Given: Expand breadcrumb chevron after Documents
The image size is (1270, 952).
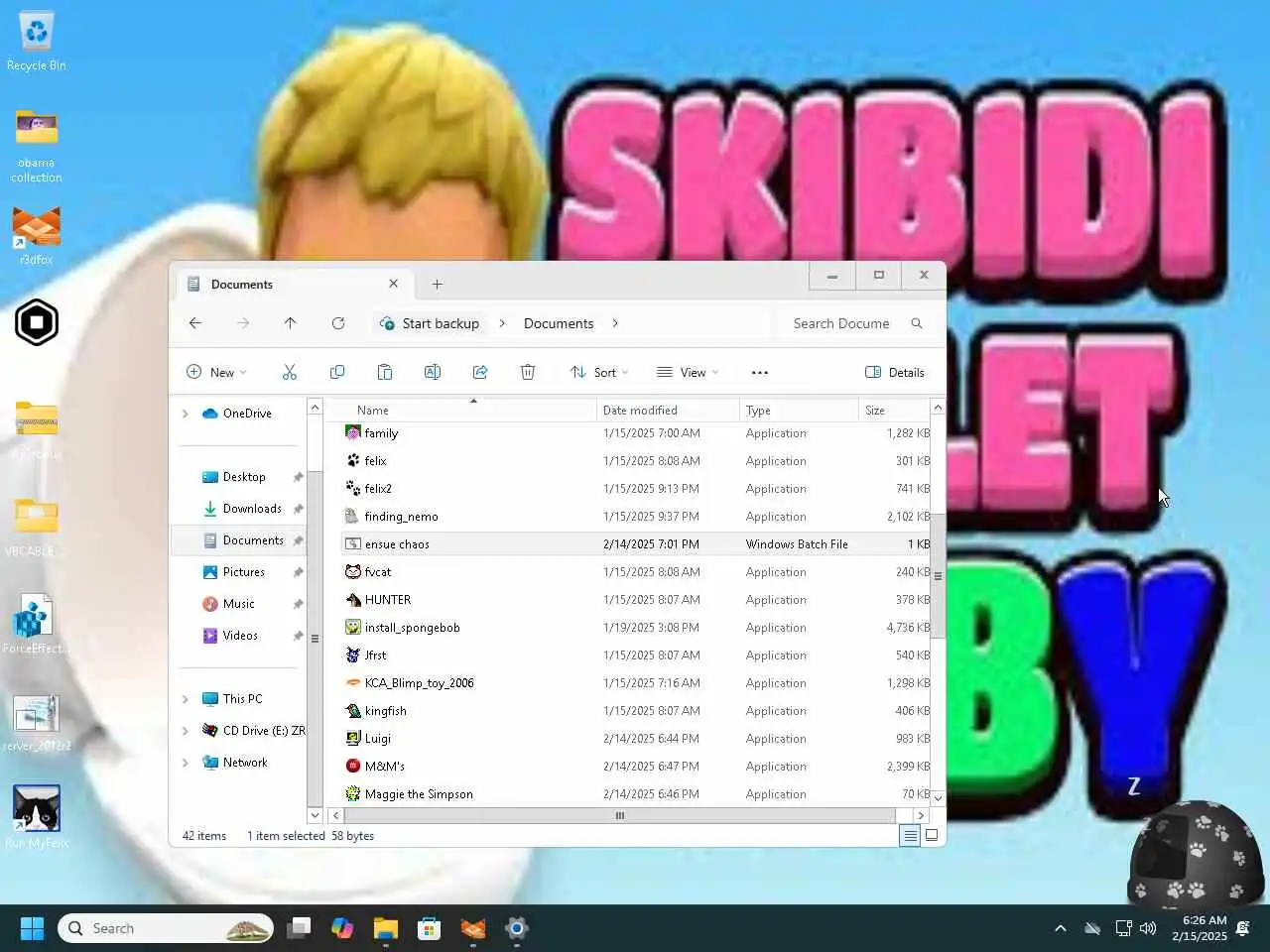Looking at the screenshot, I should pos(615,323).
